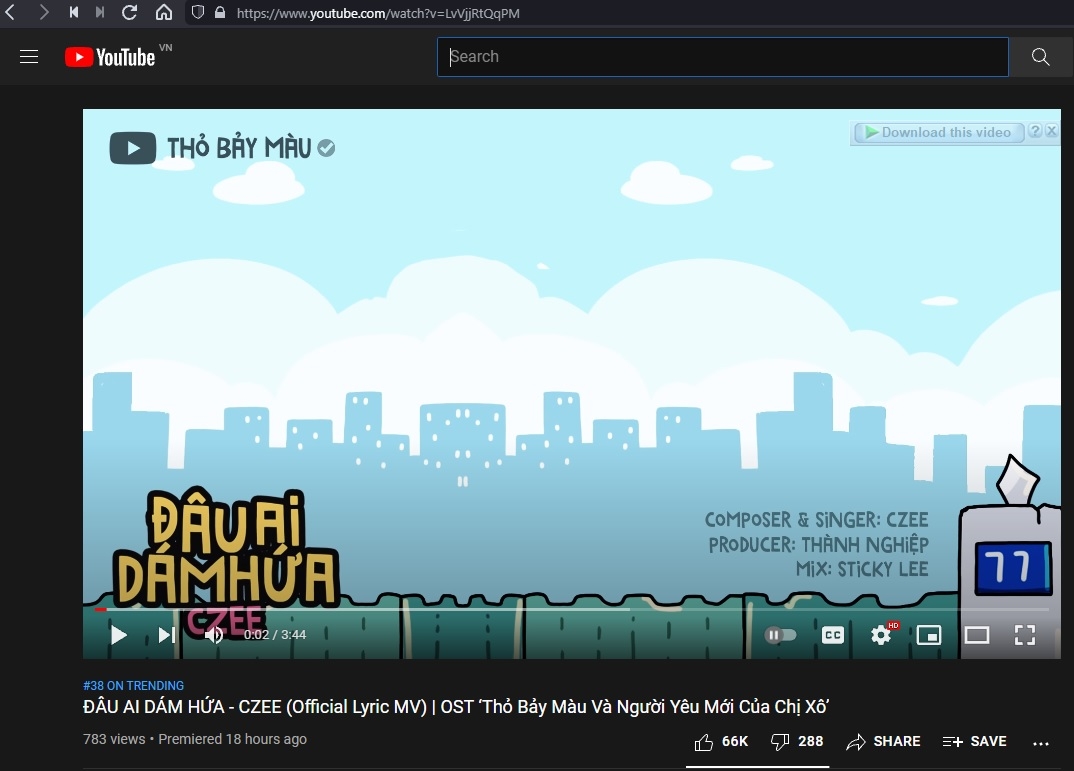The image size is (1074, 771).
Task: Click Download this video button
Action: point(938,132)
